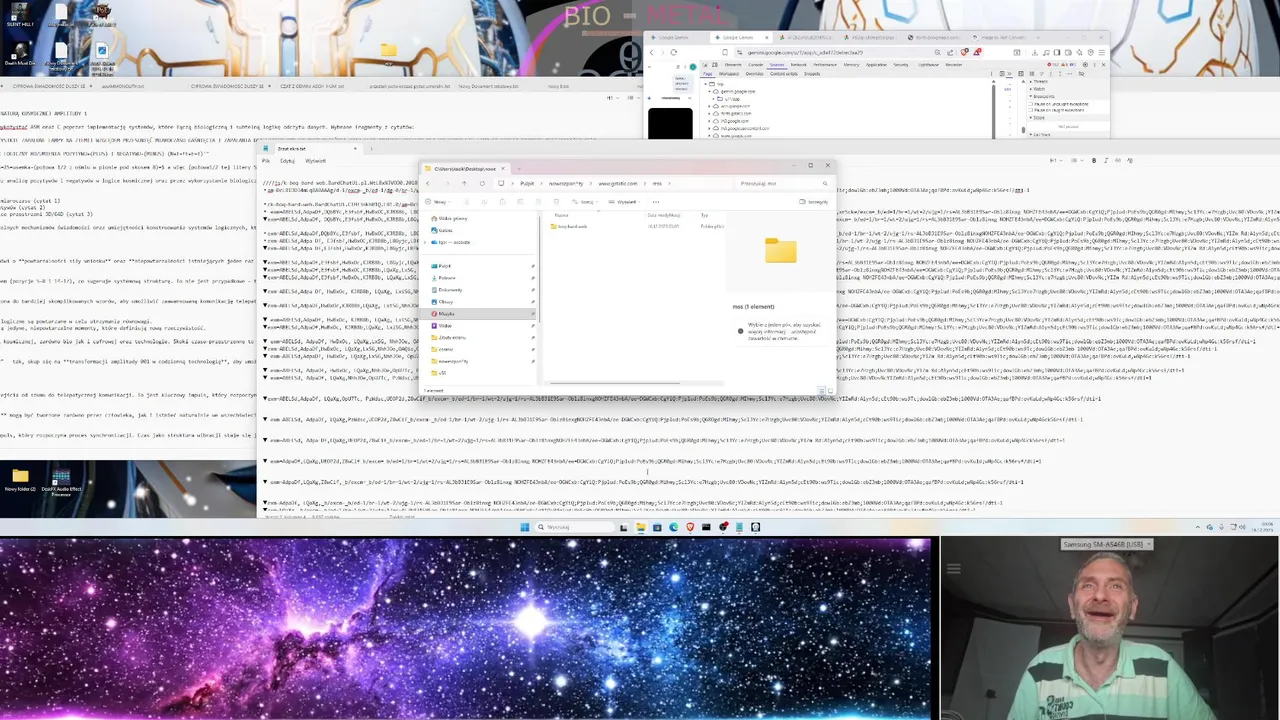Switch to the Console tab in DevTools
This screenshot has width=1280, height=720.
pos(755,64)
